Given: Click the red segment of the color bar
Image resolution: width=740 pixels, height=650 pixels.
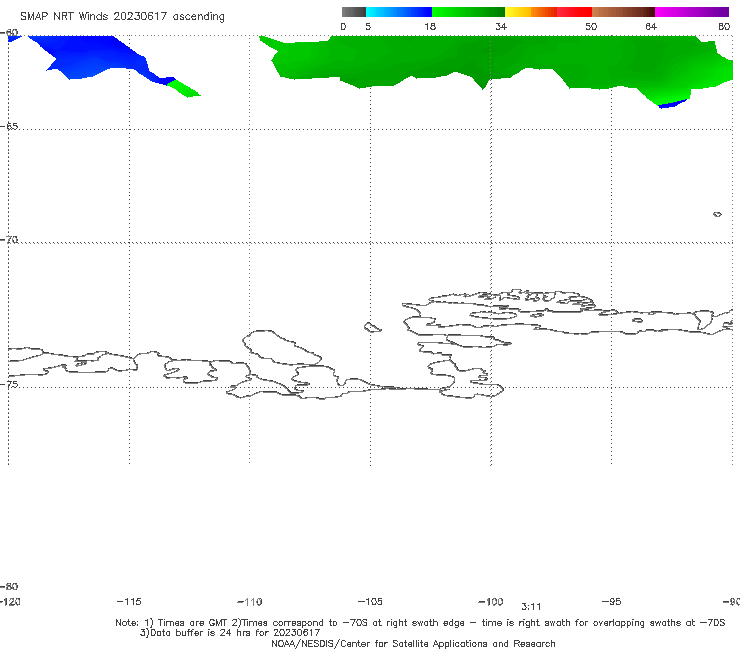Looking at the screenshot, I should (574, 12).
